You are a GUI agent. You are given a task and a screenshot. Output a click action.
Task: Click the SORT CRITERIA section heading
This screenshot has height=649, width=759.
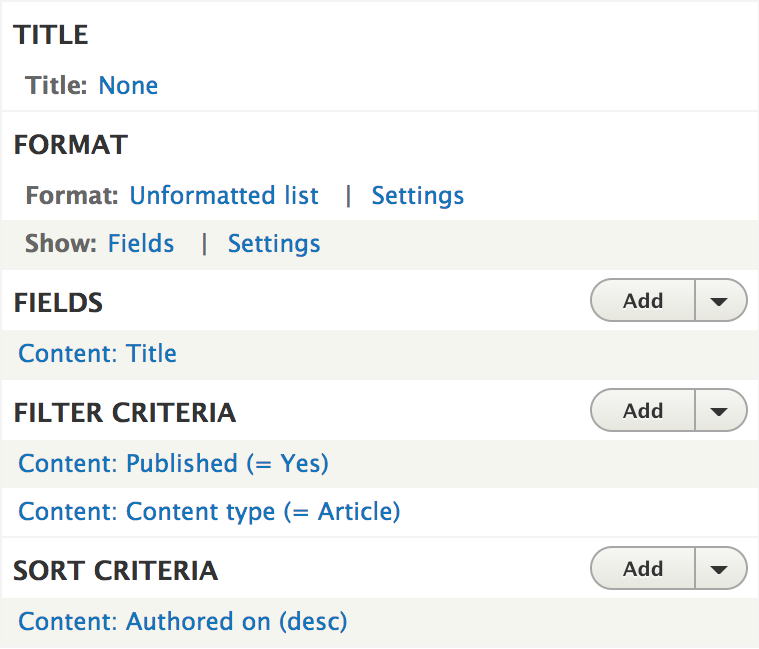[x=116, y=571]
